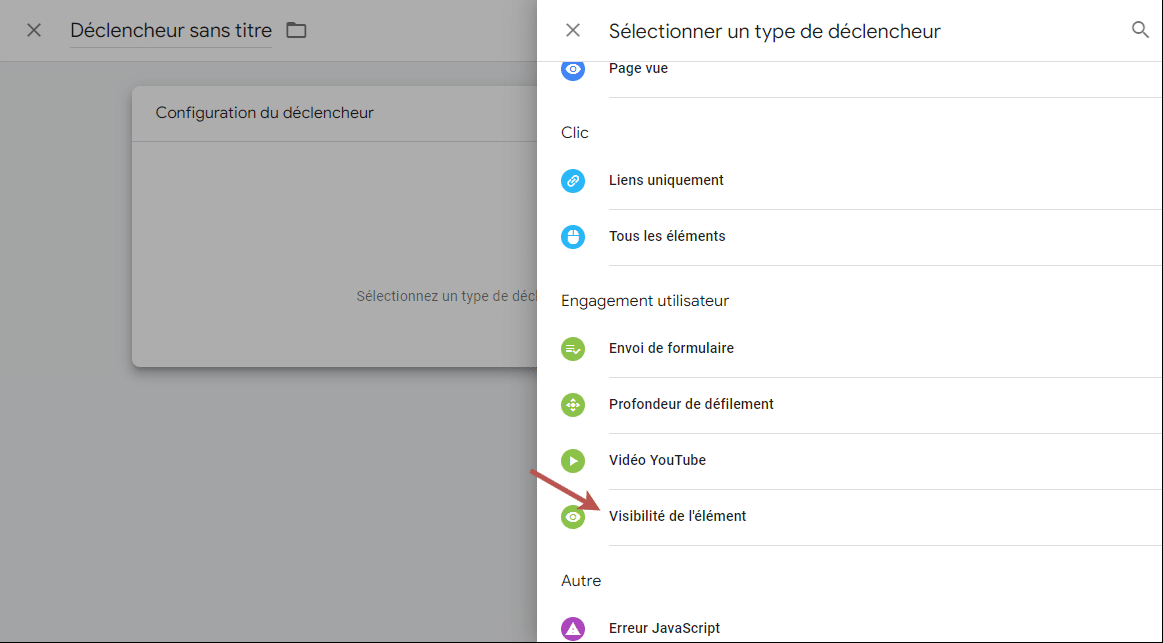Click the Envoi de formulaire icon

click(573, 349)
